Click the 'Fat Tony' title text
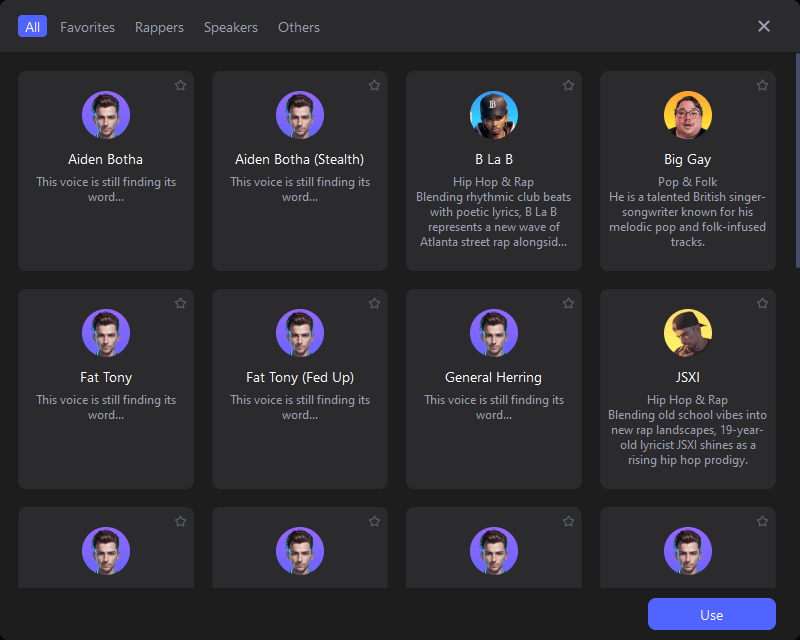 point(106,378)
